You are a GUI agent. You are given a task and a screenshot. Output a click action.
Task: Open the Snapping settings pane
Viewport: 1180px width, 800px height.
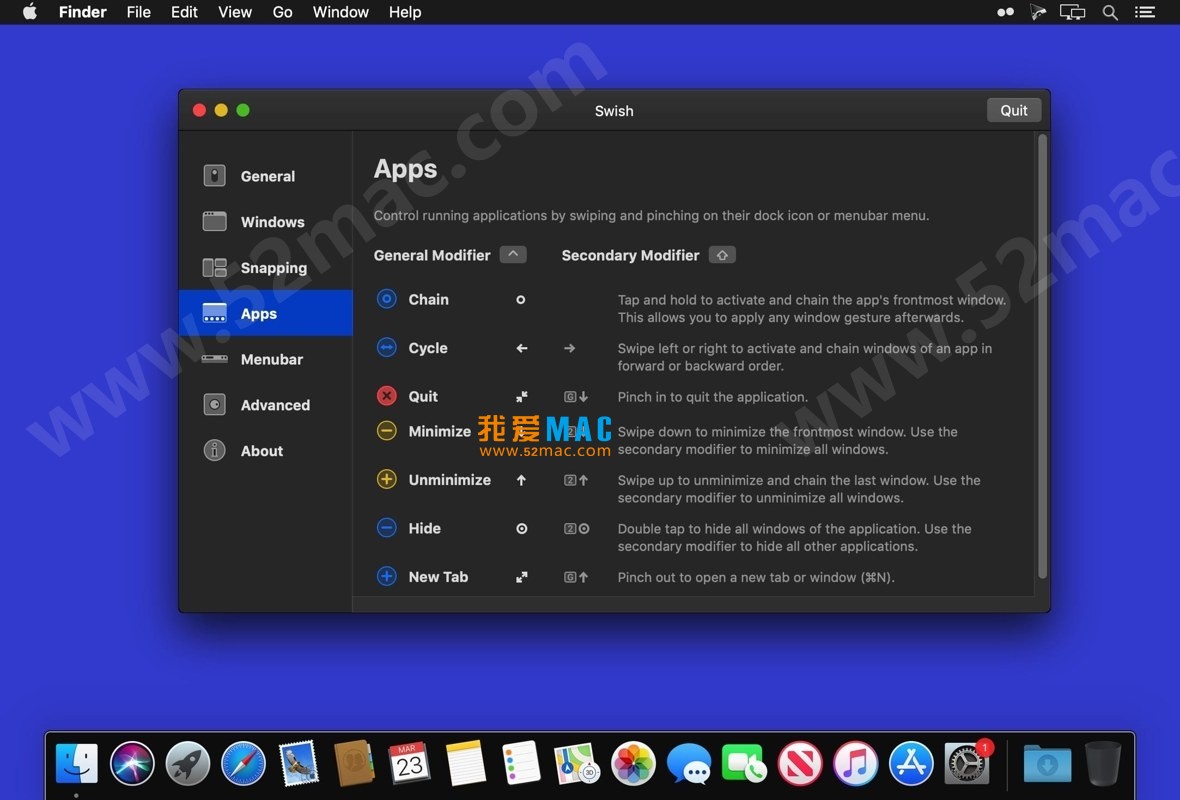click(x=266, y=268)
